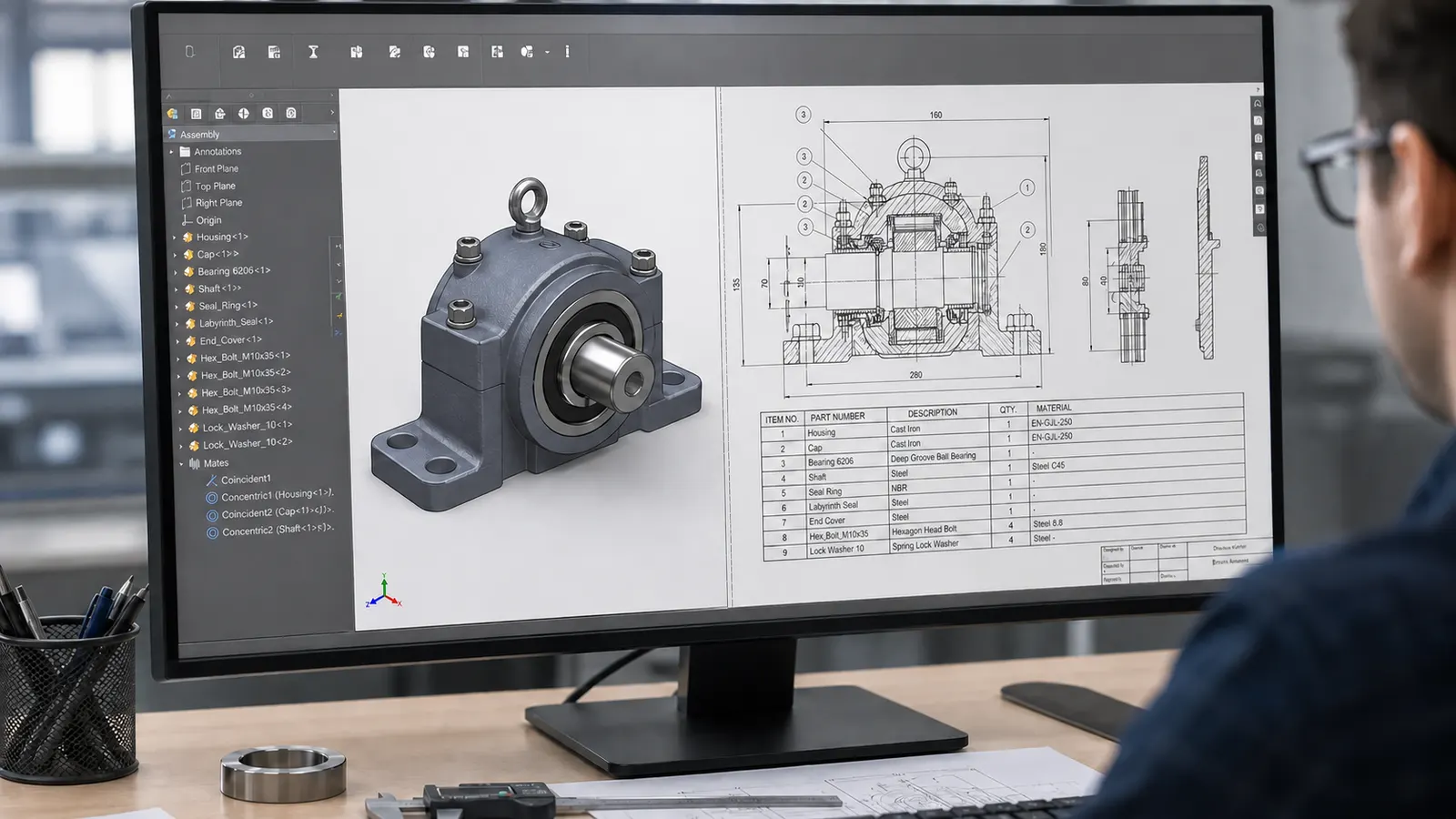This screenshot has height=819, width=1456.
Task: Select the '280' dimension below the section view
Action: tap(915, 375)
